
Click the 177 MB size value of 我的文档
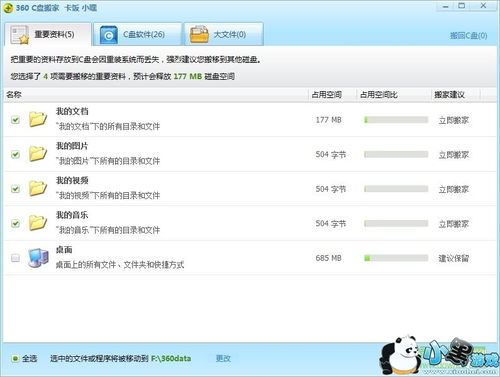click(x=328, y=120)
